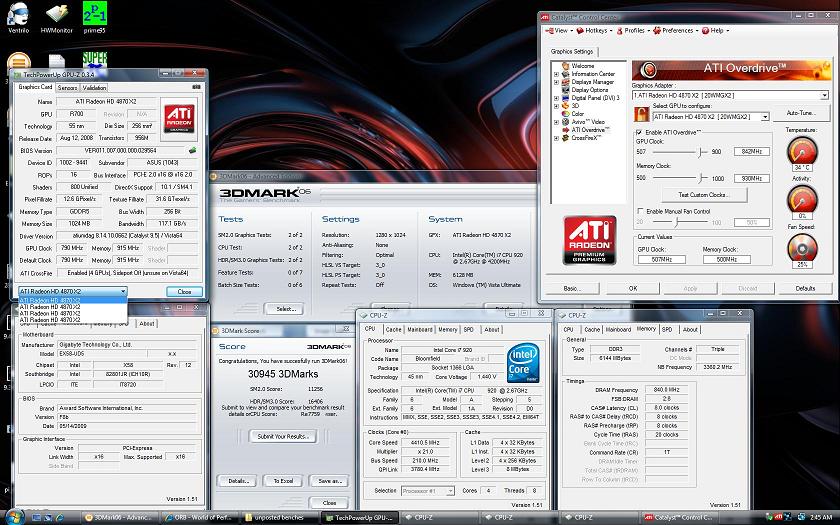Open CPU-Z Processor #1 selection dropdown
The width and height of the screenshot is (840, 525).
(x=450, y=491)
